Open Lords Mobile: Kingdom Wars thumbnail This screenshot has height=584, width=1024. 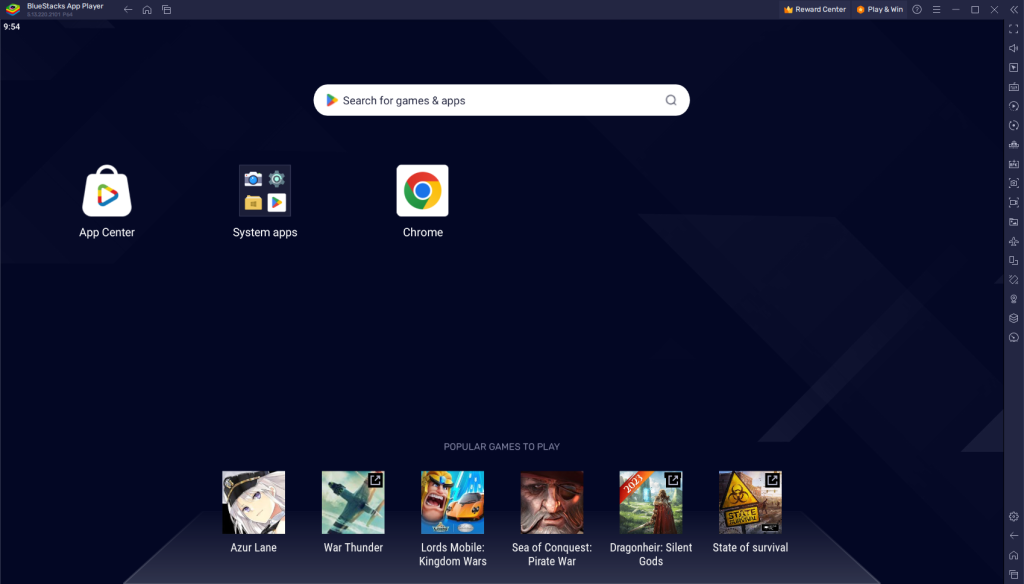[x=453, y=502]
